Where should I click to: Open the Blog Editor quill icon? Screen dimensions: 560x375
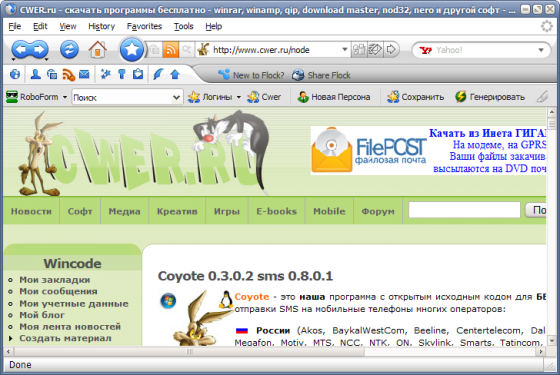[158, 74]
